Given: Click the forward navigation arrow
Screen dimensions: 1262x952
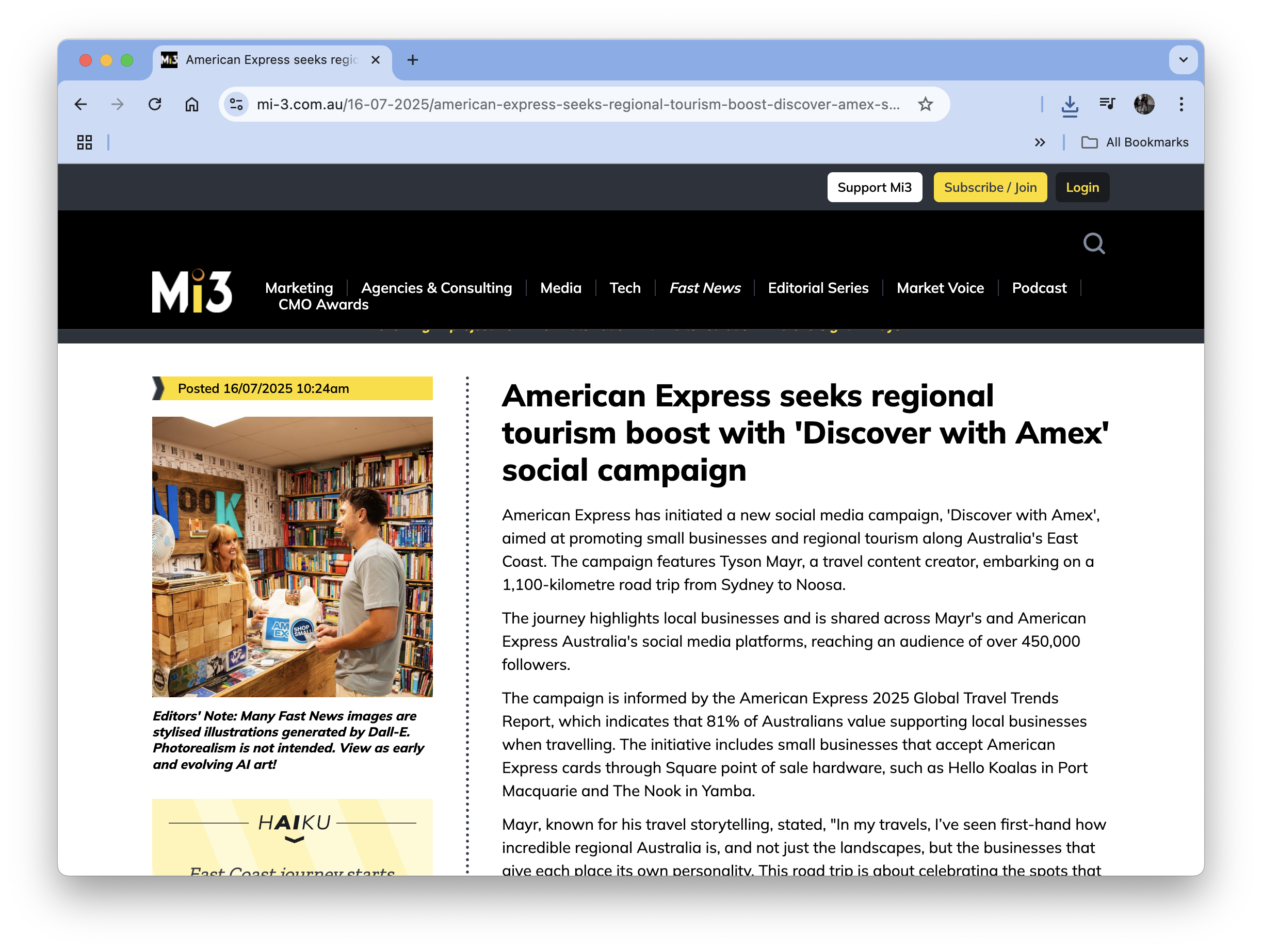Looking at the screenshot, I should tap(118, 104).
